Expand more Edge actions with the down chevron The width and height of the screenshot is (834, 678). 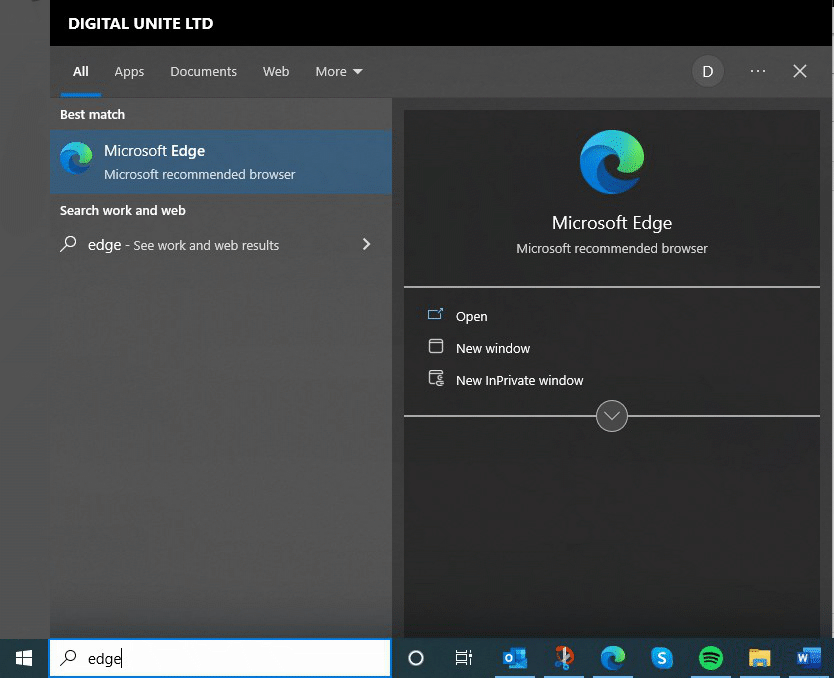[x=612, y=416]
